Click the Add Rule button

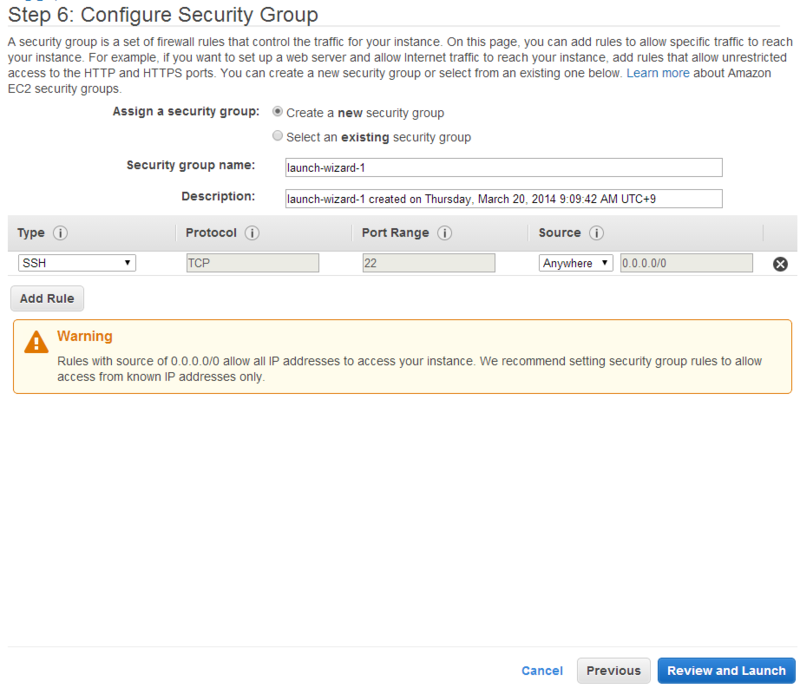[x=47, y=298]
